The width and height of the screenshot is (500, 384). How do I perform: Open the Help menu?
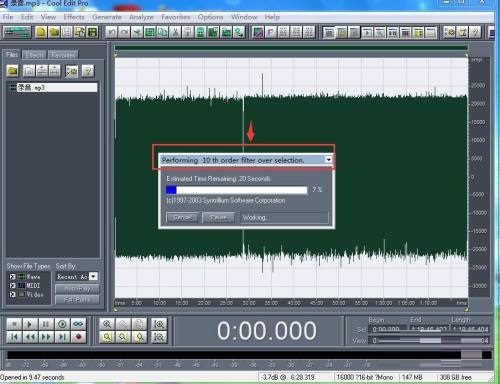click(272, 17)
